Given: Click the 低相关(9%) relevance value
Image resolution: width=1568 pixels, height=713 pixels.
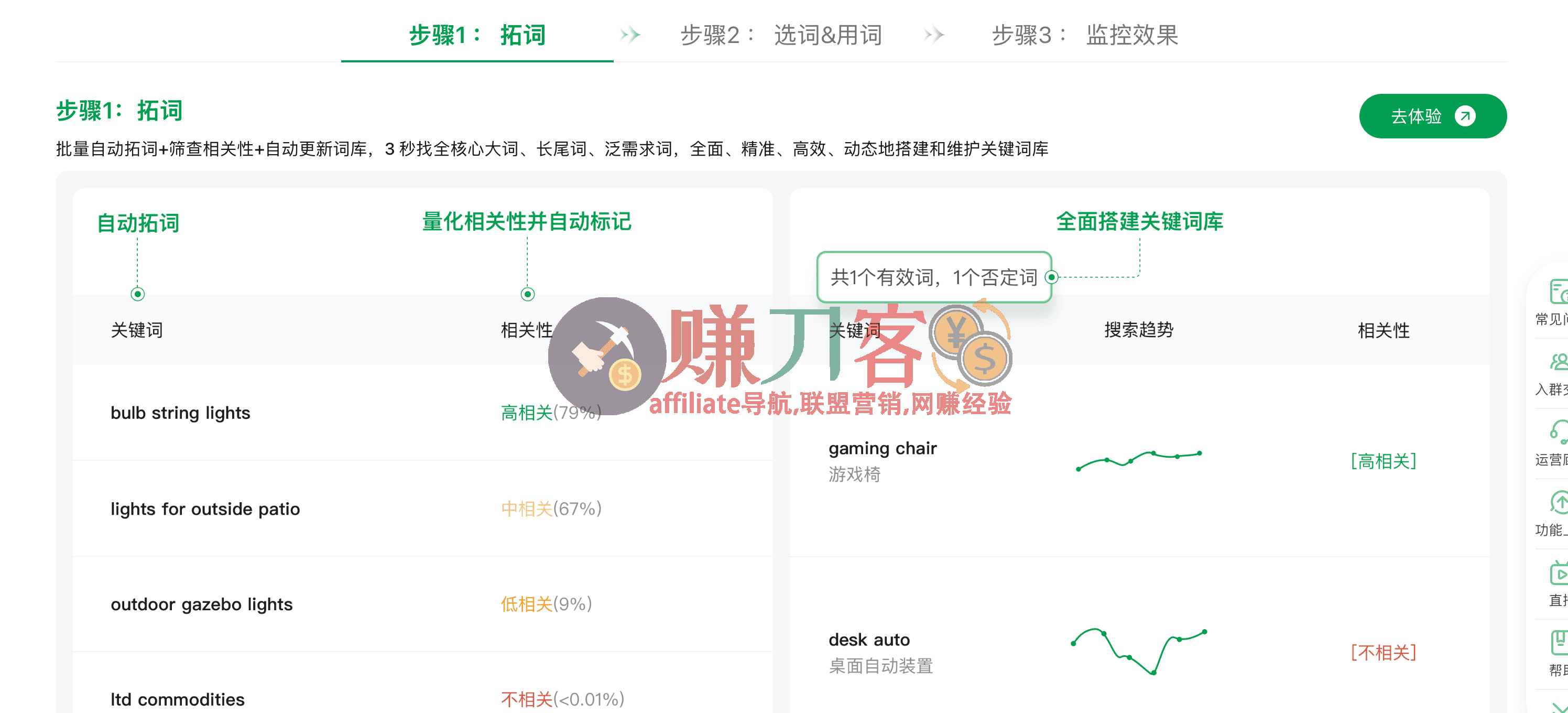Looking at the screenshot, I should point(546,604).
